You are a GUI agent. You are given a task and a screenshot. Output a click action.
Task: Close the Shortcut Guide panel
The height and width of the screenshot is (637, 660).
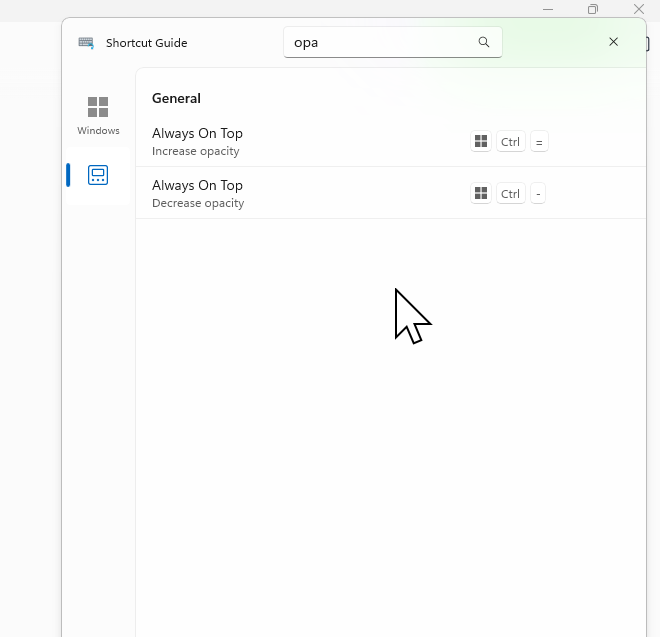(613, 42)
